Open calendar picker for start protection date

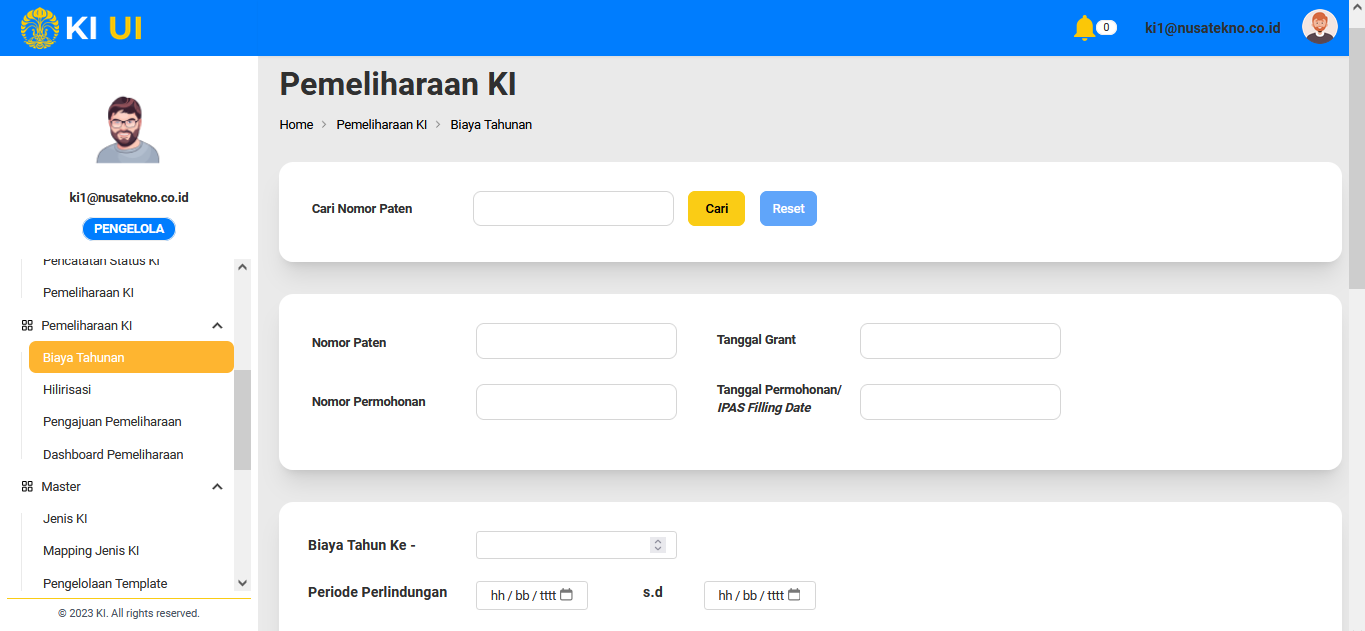(566, 595)
